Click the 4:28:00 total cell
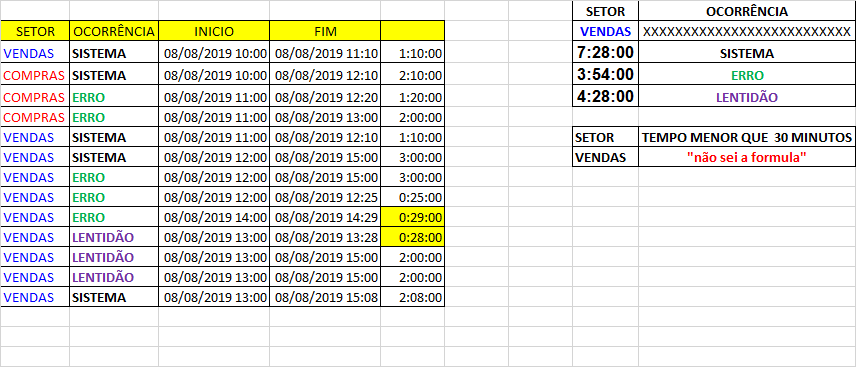 [605, 97]
